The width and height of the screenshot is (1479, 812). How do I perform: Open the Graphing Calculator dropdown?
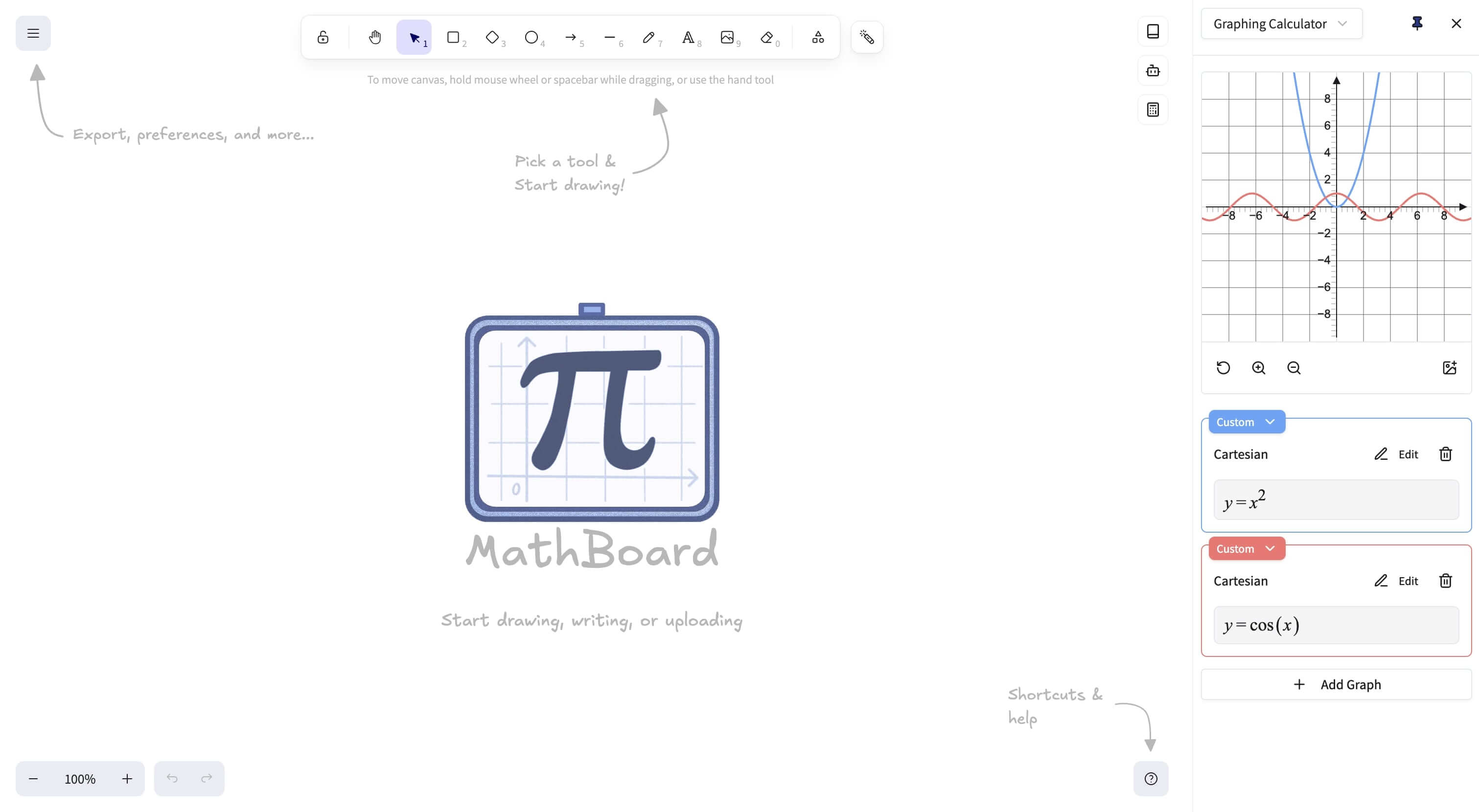[1281, 23]
